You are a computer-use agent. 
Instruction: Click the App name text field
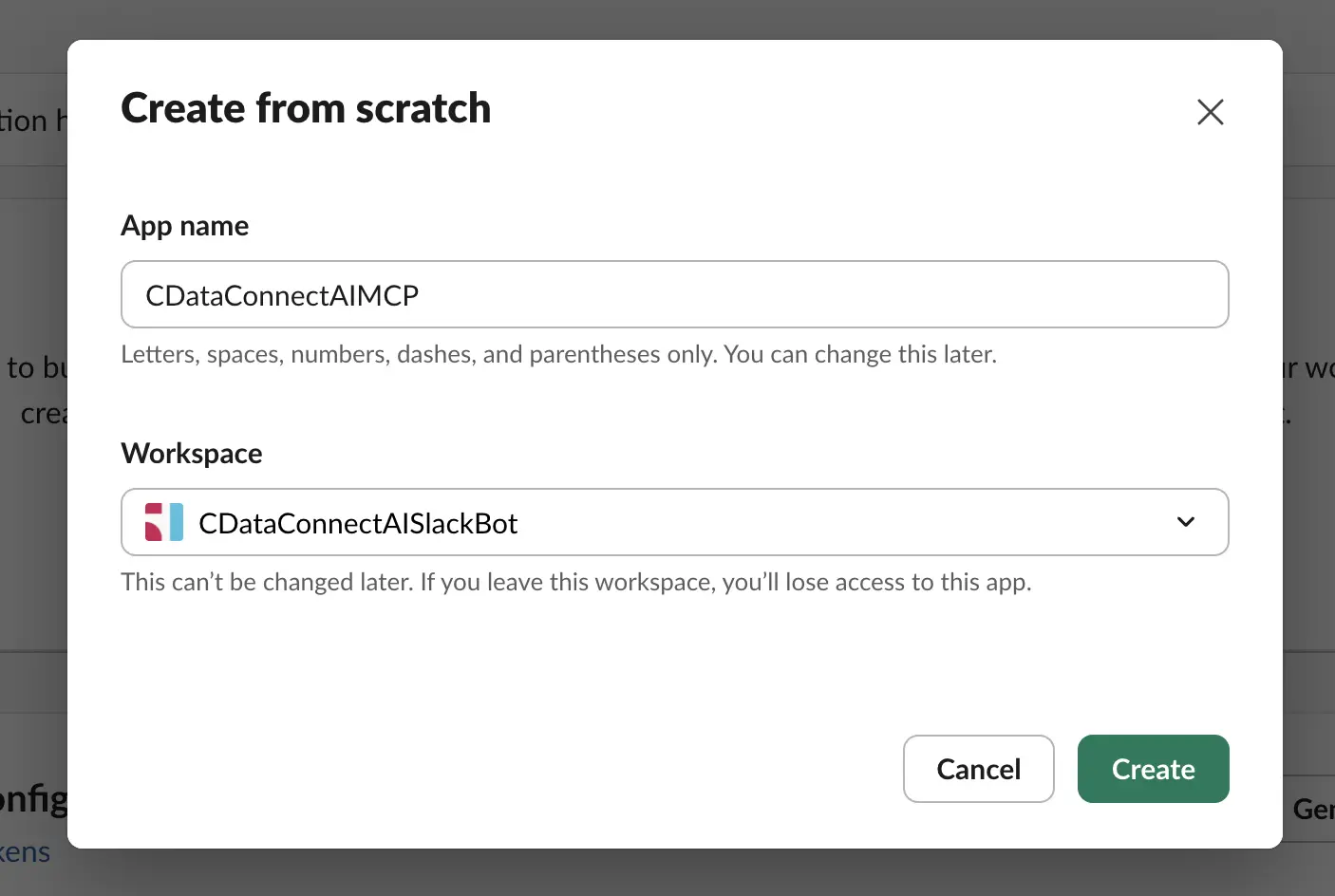click(675, 294)
